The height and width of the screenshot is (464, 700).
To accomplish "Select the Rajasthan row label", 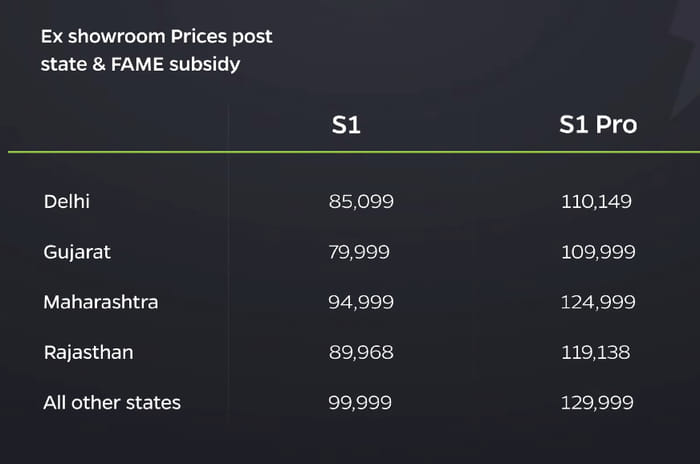I will [x=89, y=352].
